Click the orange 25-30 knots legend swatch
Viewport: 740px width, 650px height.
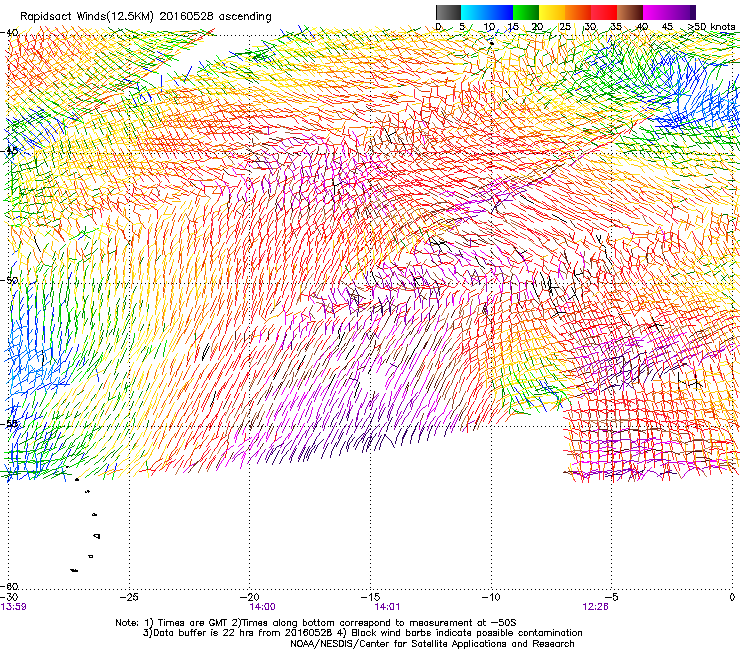pos(578,12)
